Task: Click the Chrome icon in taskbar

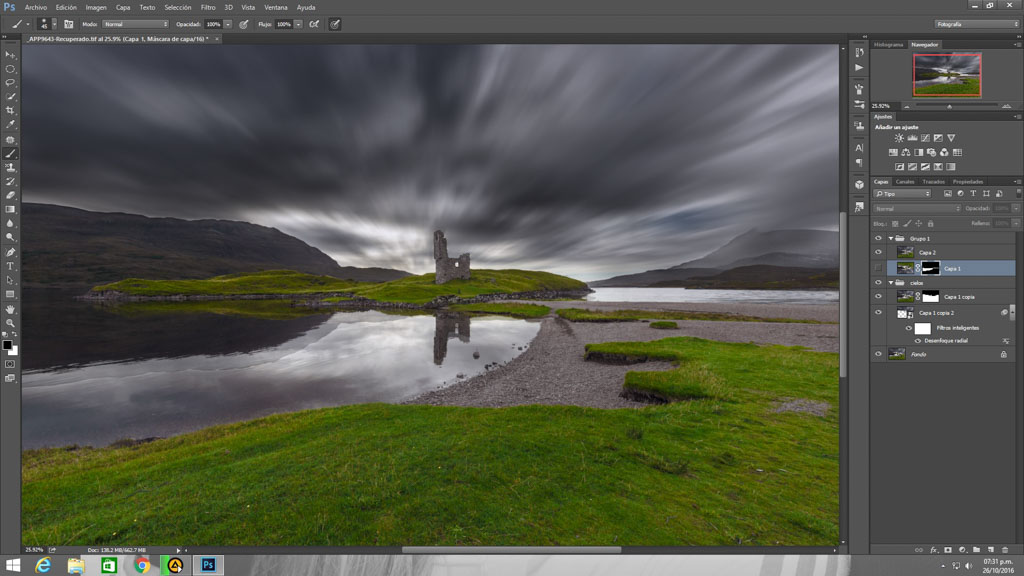Action: pos(142,565)
